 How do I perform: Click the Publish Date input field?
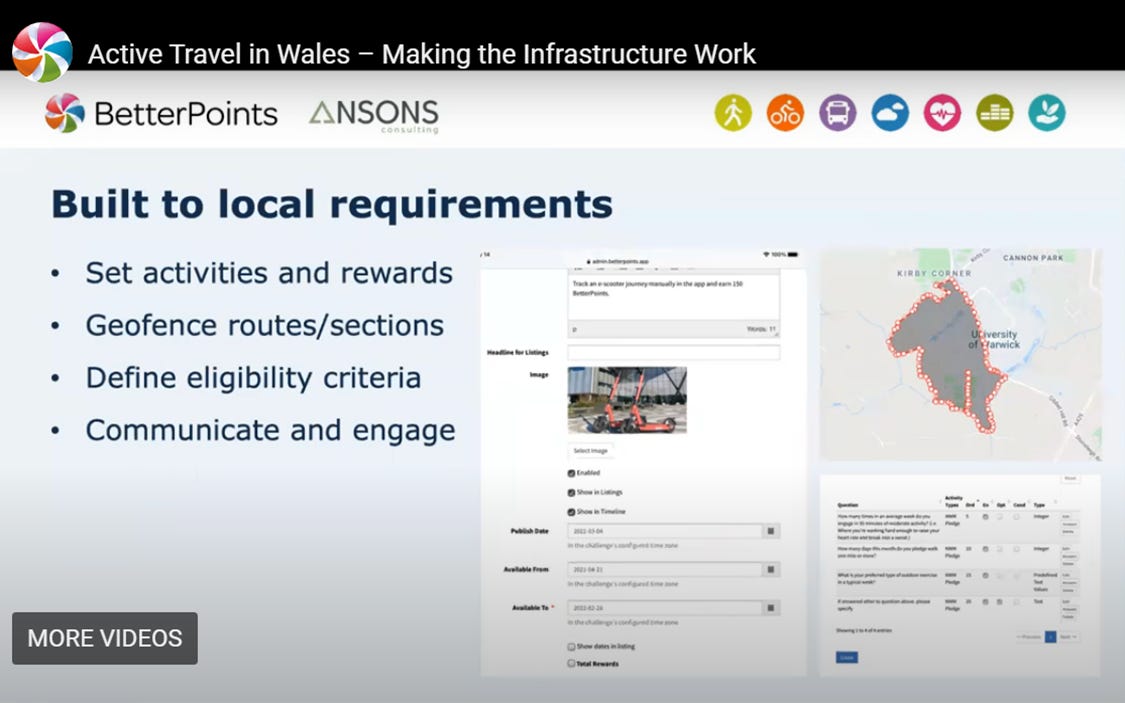tap(665, 531)
